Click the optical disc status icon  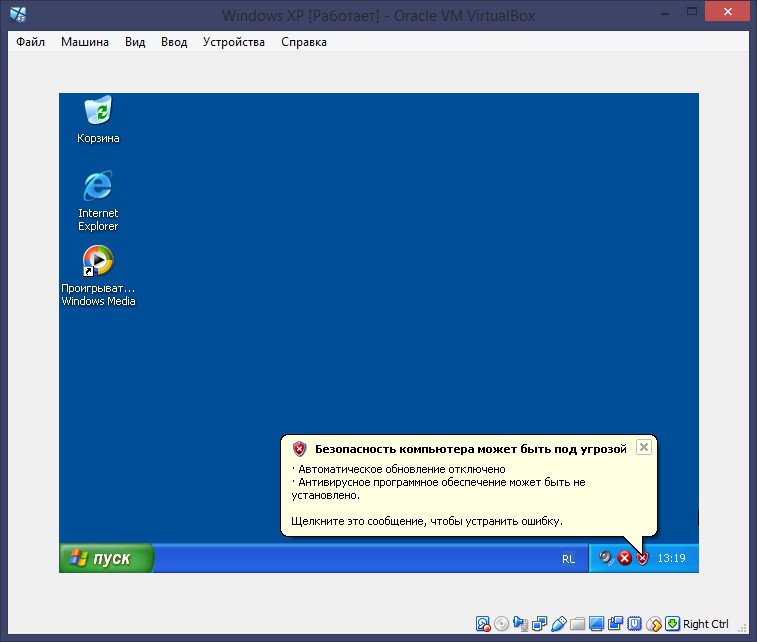coord(502,624)
